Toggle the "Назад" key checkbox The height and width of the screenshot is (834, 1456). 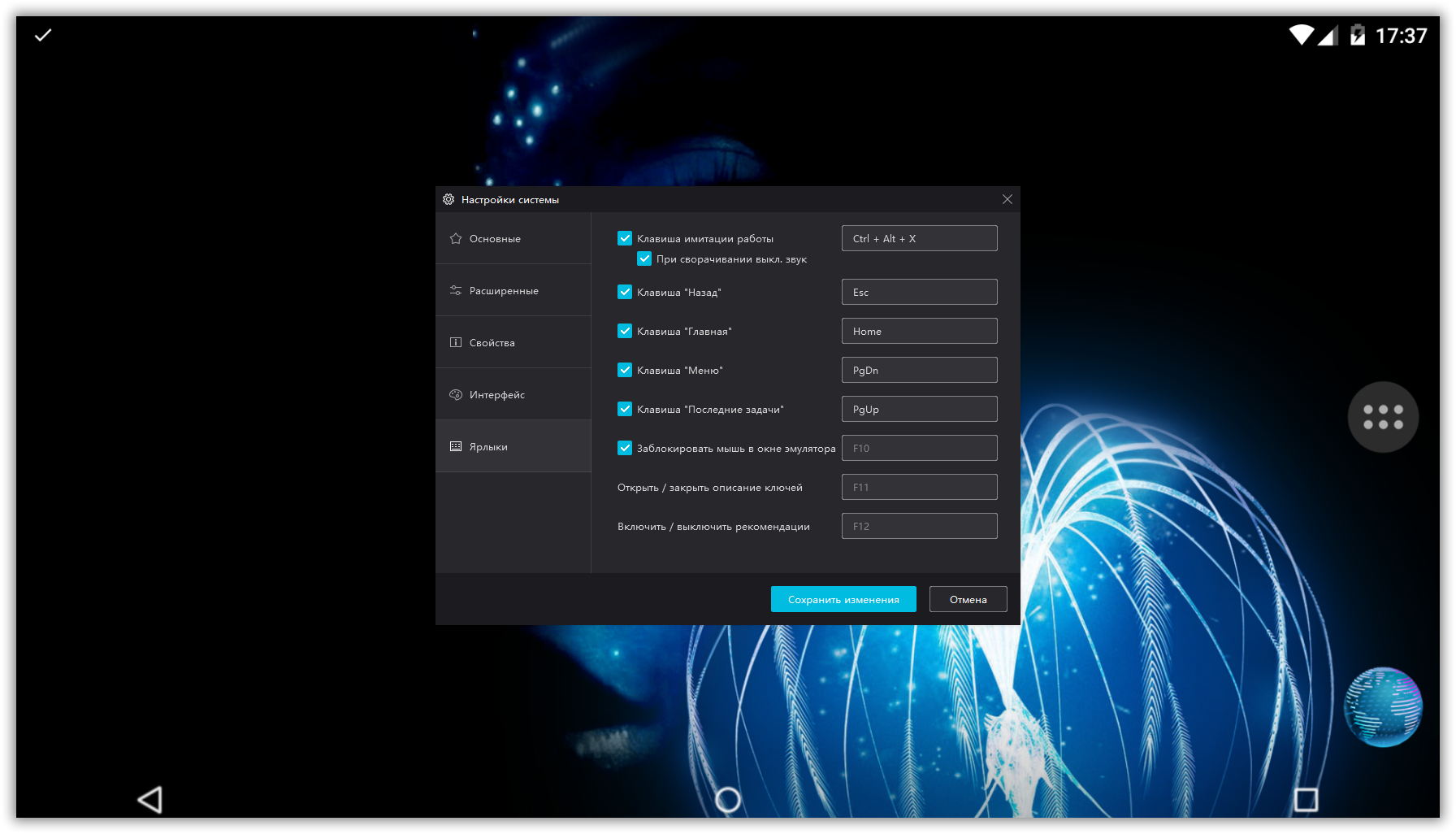[x=625, y=292]
